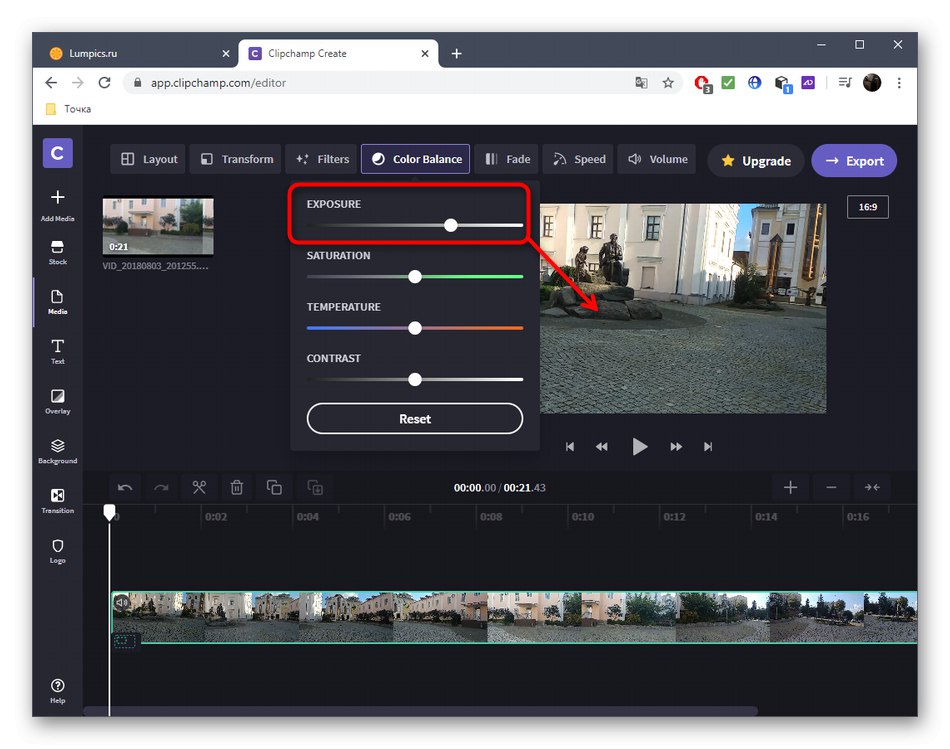Click the Reset button in Color Balance
950x749 pixels.
(414, 418)
